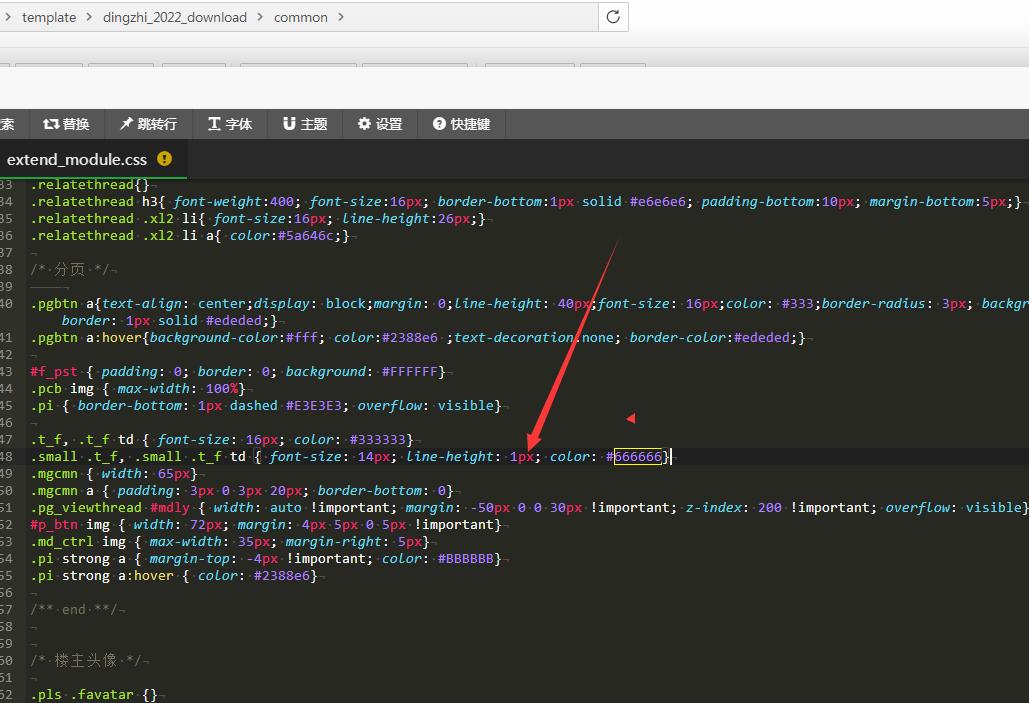Open the 设置 (Settings) gear

(x=379, y=124)
